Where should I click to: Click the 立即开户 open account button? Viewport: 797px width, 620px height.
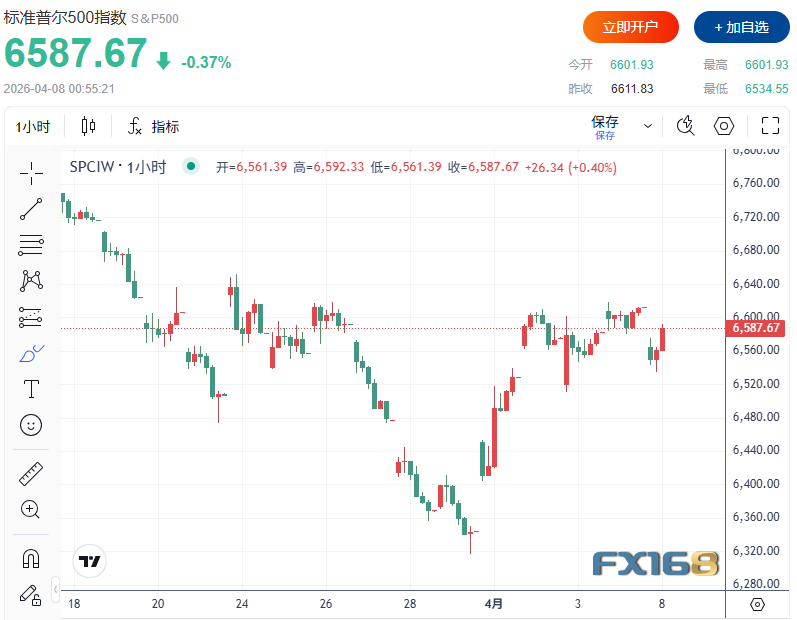[x=631, y=27]
